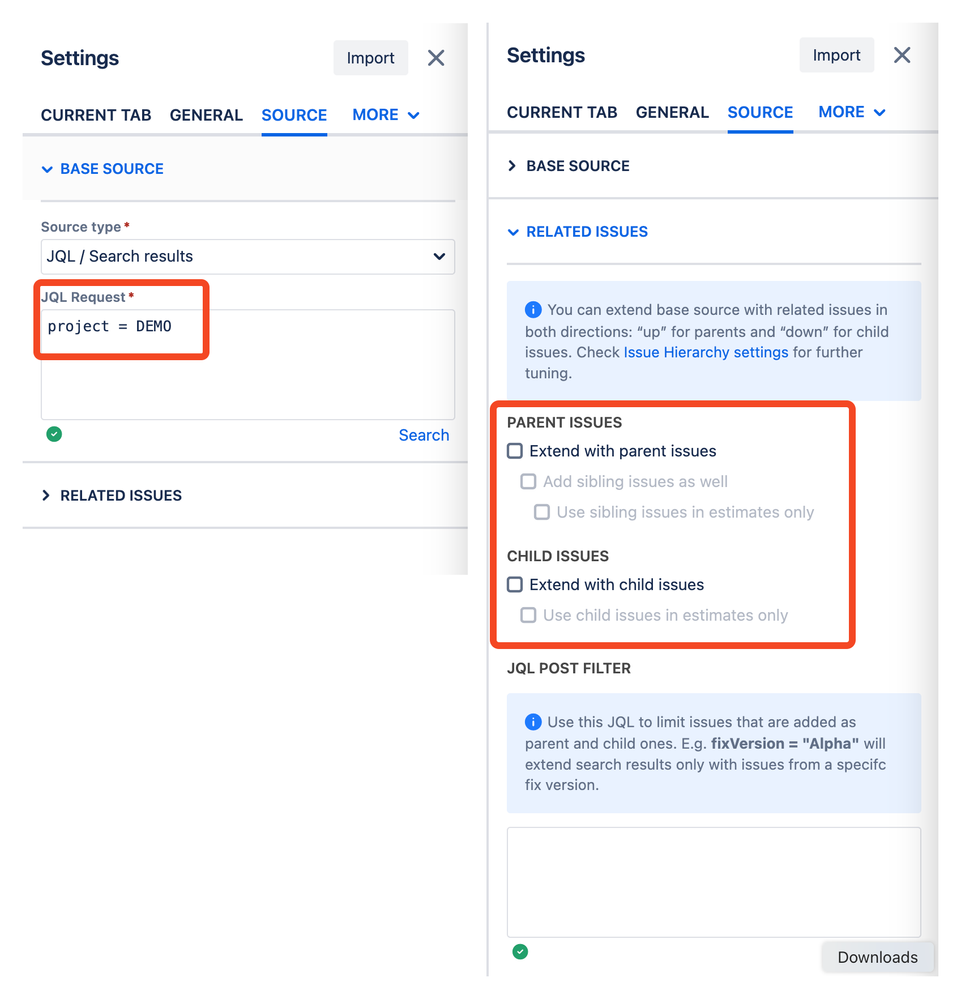The image size is (961, 999).
Task: Expand Related Issues in the left panel
Action: coord(112,496)
